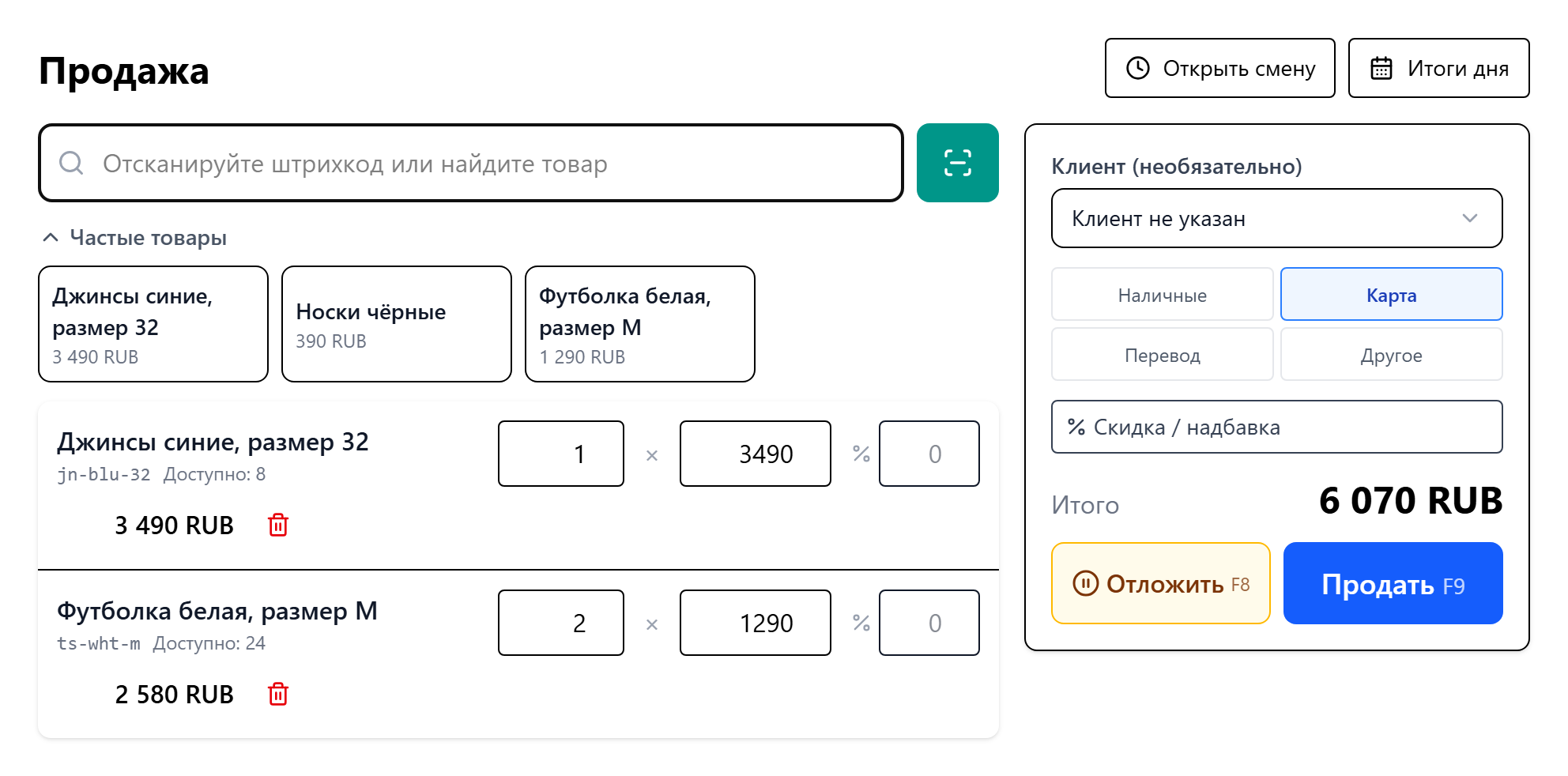The height and width of the screenshot is (776, 1568).
Task: Click price field showing 3490
Action: tap(755, 454)
